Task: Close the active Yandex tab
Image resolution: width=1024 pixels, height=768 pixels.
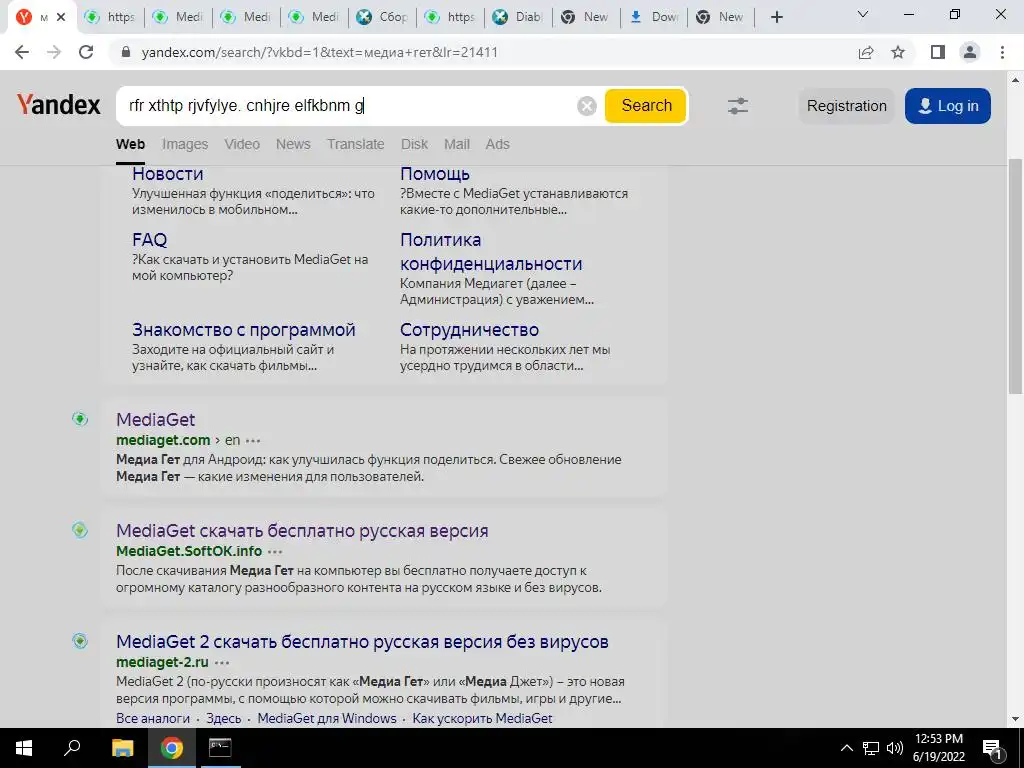Action: click(x=61, y=17)
